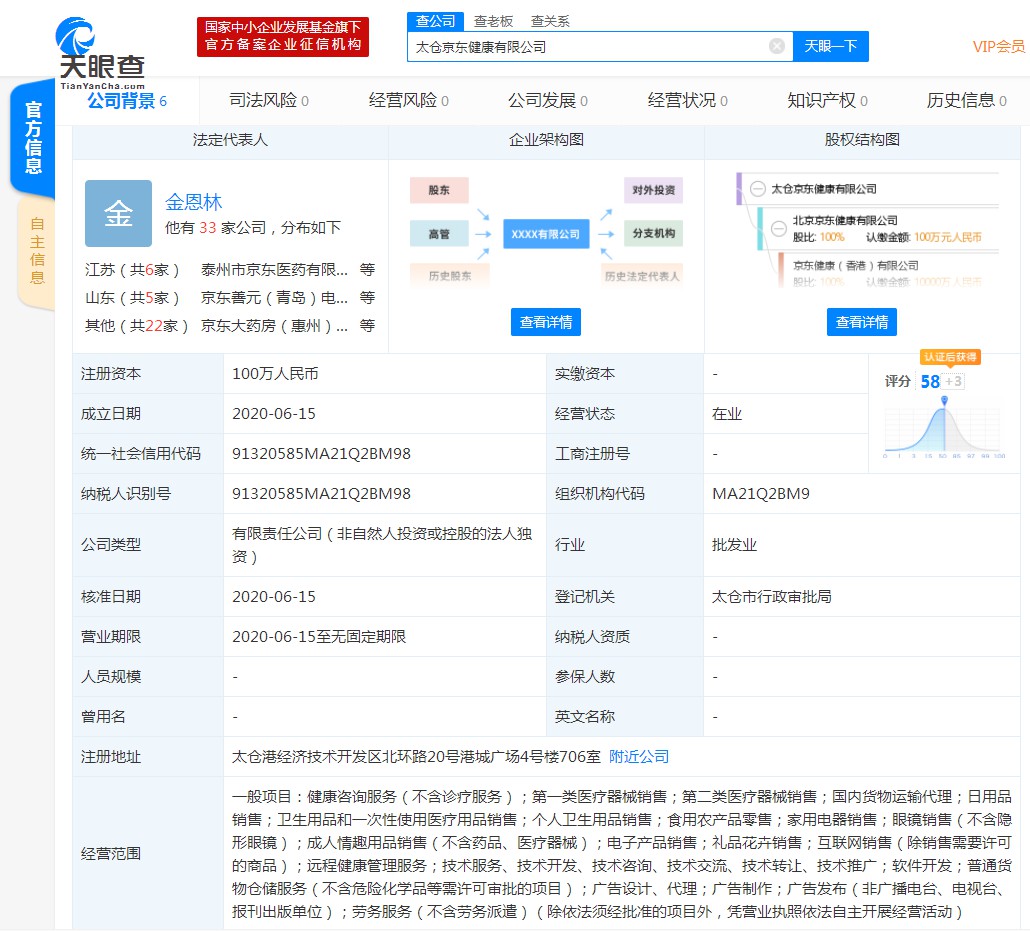Image resolution: width=1030 pixels, height=931 pixels.
Task: Switch to 查关系 search tab
Action: pyautogui.click(x=550, y=22)
